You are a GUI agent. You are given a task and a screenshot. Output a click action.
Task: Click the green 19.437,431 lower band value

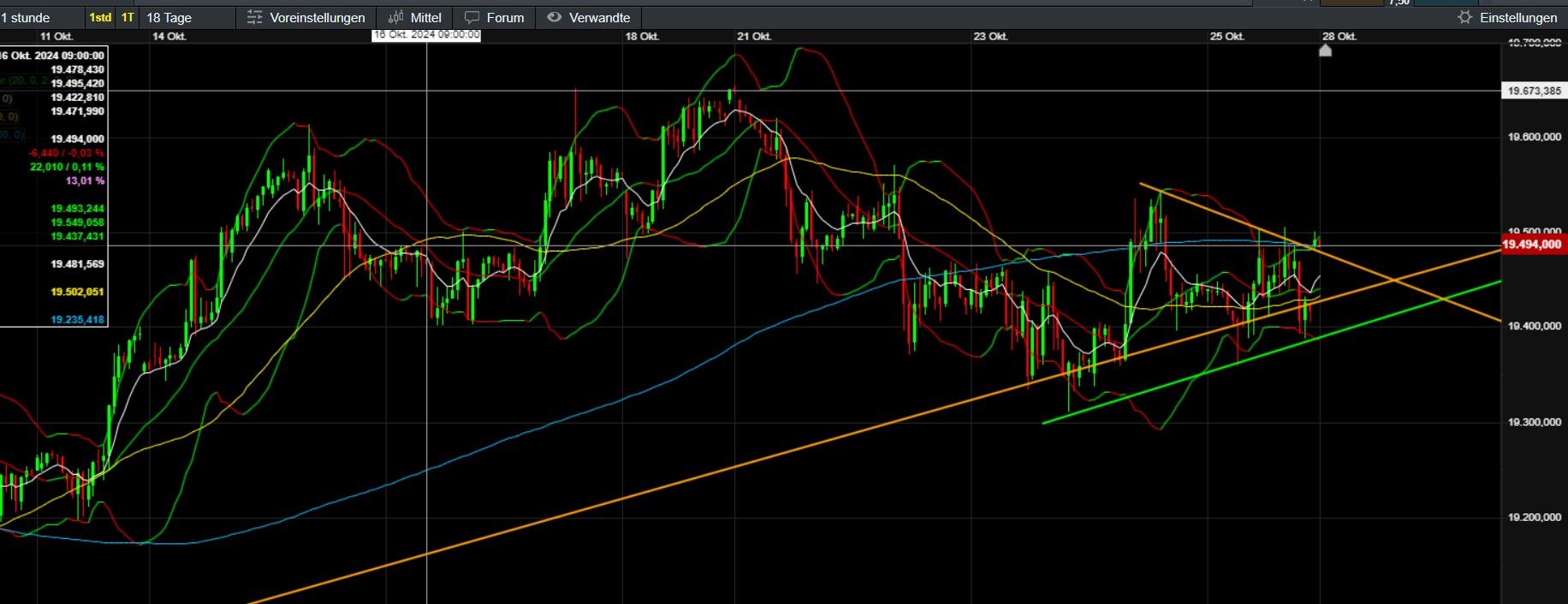click(77, 236)
